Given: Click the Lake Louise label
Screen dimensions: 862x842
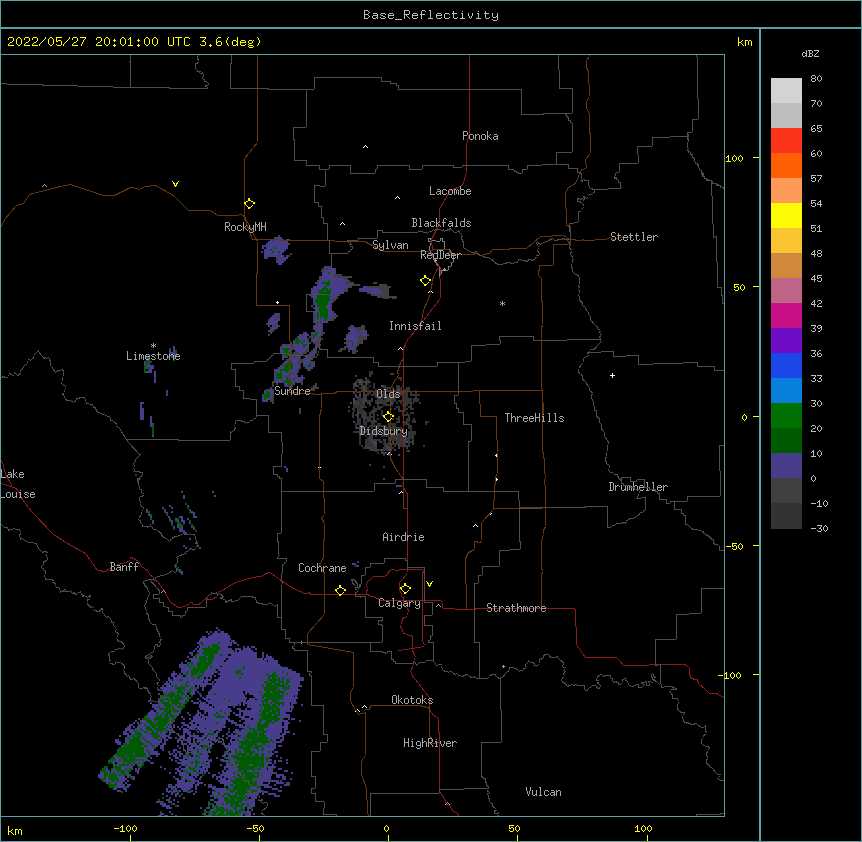Looking at the screenshot, I should point(18,484).
